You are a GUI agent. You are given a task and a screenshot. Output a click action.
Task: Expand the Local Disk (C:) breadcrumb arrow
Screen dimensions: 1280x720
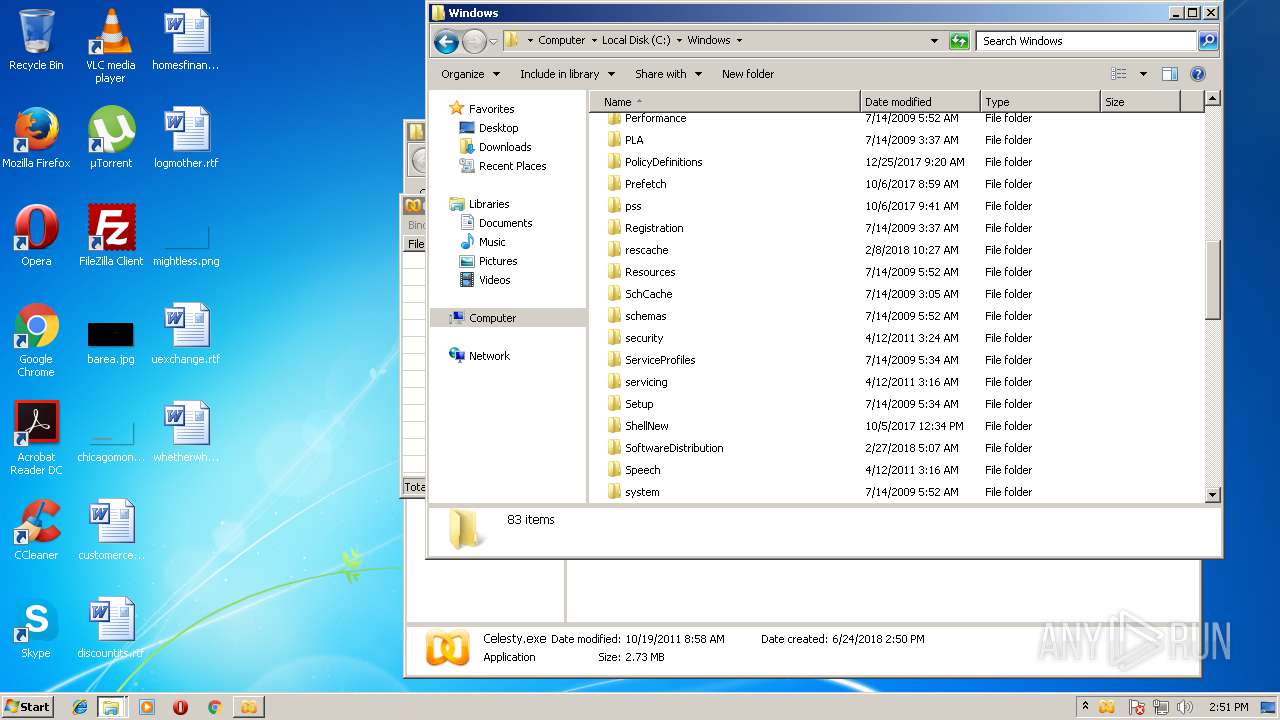[x=680, y=41]
